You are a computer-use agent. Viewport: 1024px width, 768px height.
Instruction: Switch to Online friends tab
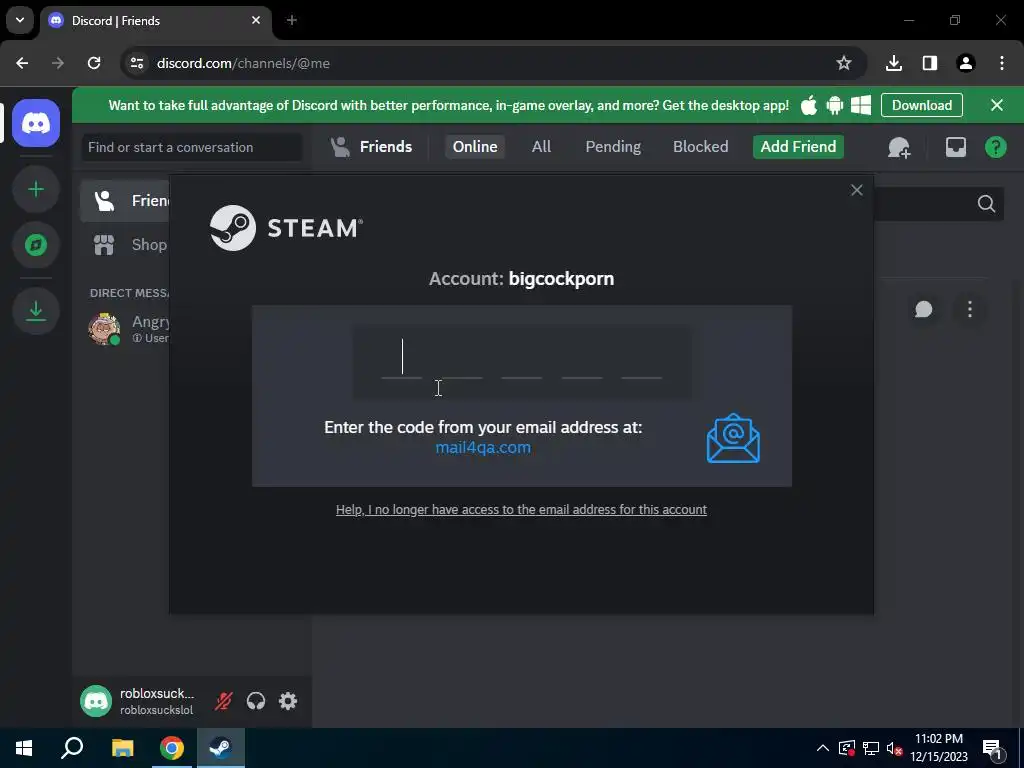pos(475,147)
